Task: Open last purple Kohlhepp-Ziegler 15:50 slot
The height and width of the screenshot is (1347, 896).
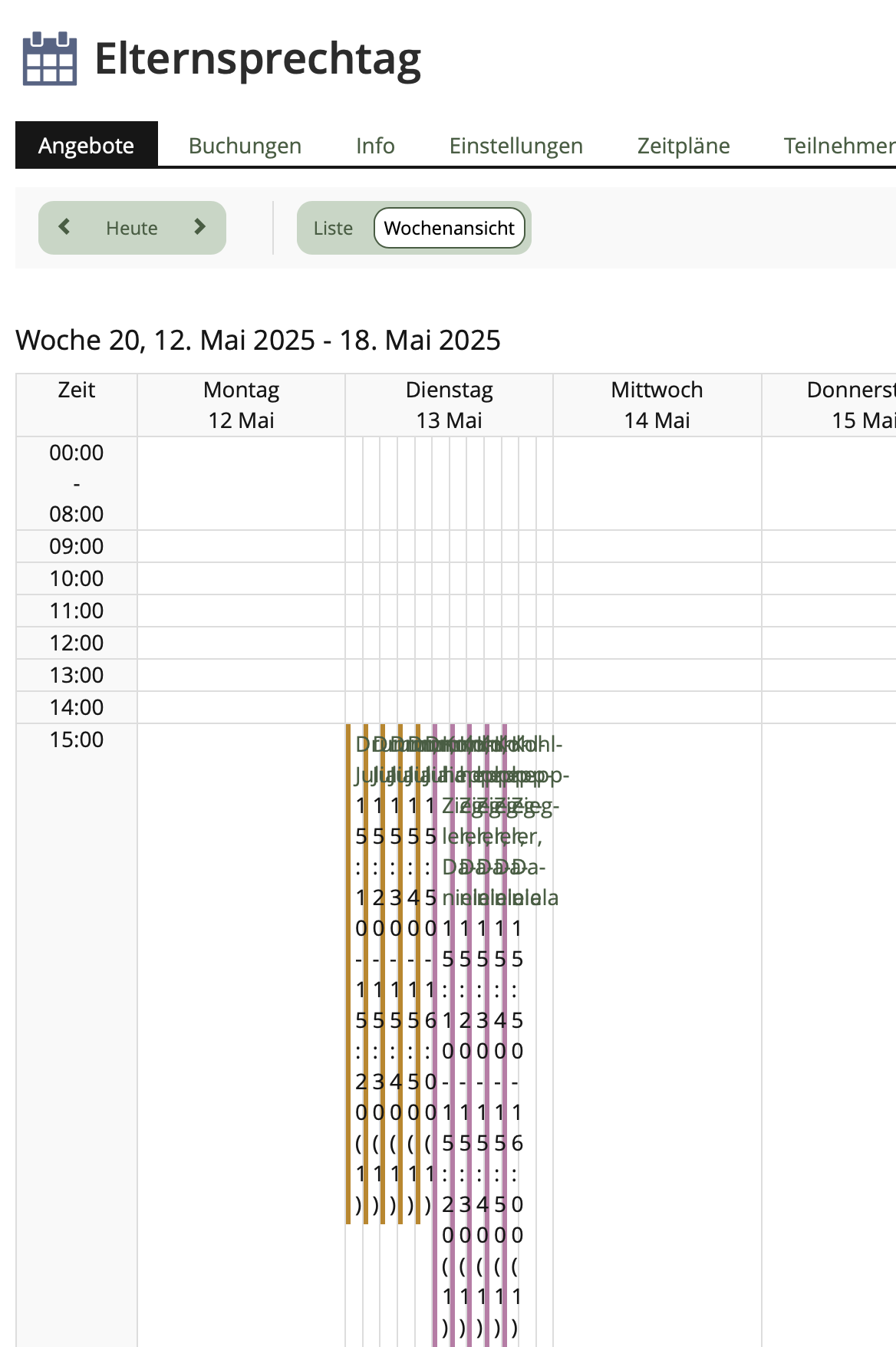Action: (512, 1036)
